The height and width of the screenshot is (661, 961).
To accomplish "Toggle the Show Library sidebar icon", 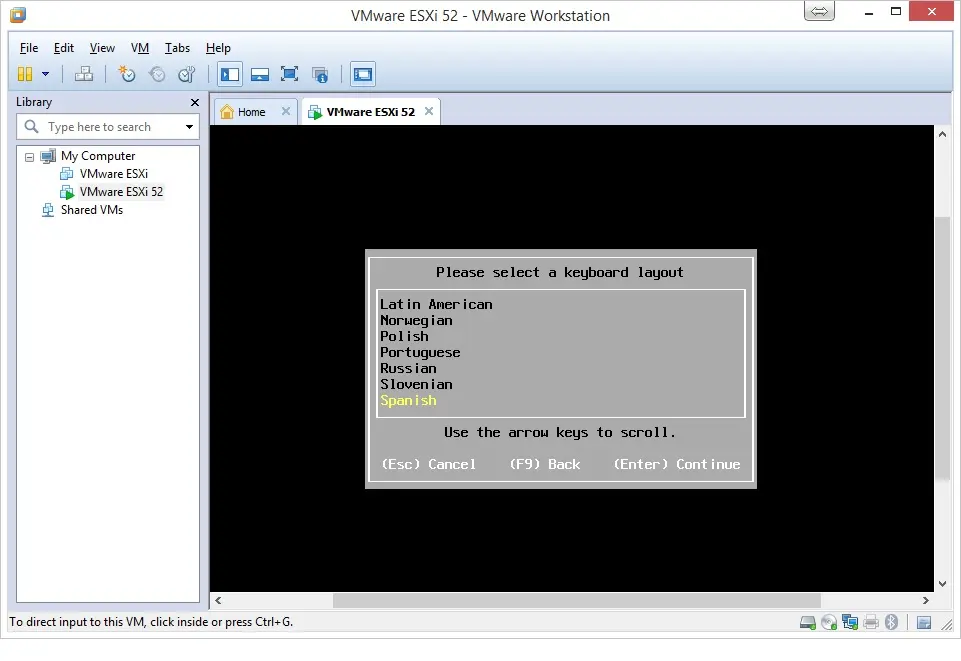I will tap(230, 74).
